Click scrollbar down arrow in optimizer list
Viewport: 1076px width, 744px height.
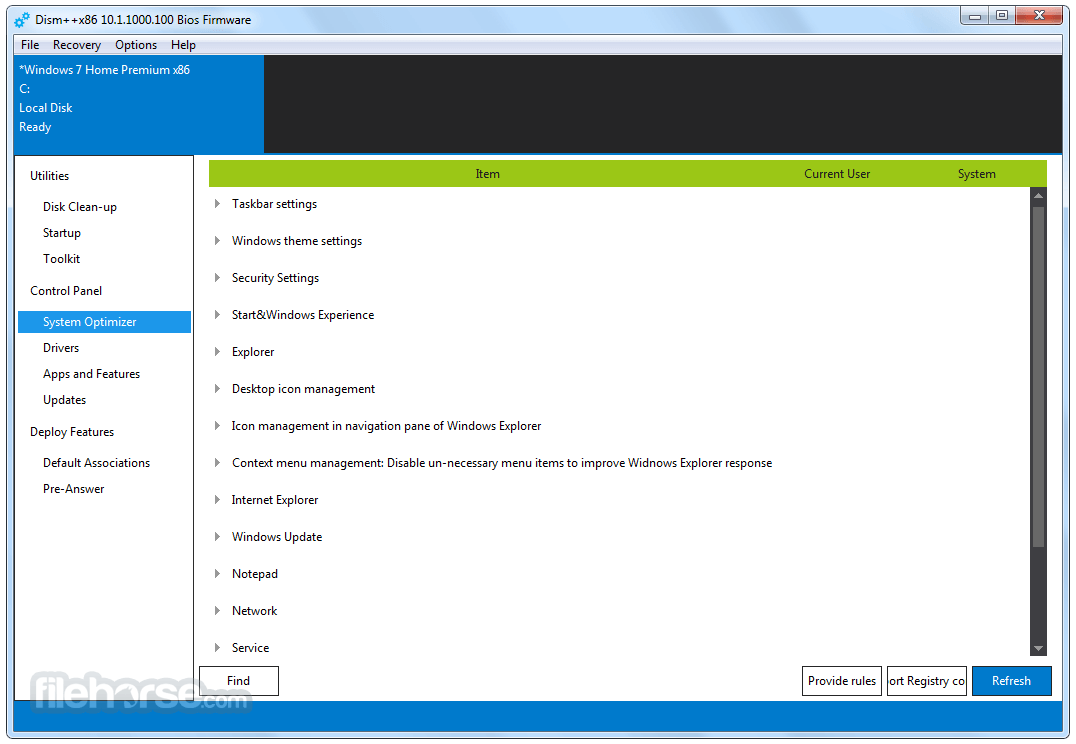pyautogui.click(x=1038, y=649)
